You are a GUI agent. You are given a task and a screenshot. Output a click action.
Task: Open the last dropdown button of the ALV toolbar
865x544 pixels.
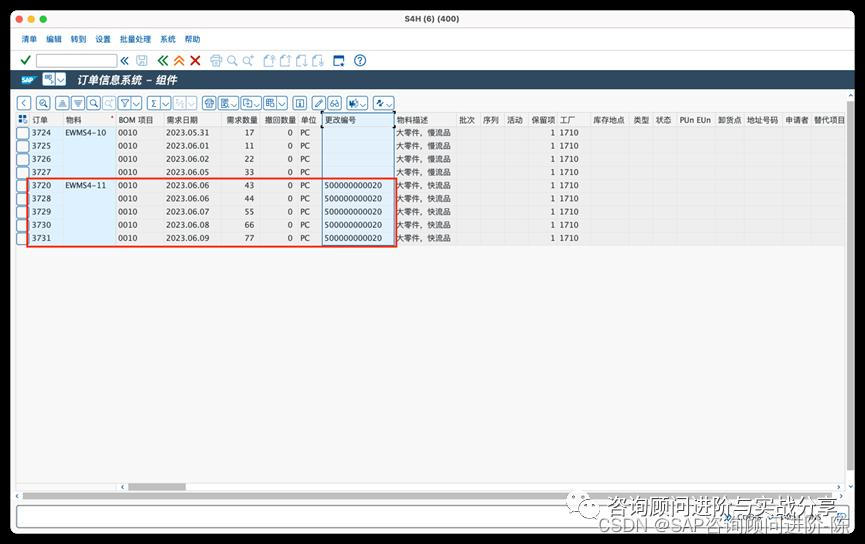click(x=383, y=103)
